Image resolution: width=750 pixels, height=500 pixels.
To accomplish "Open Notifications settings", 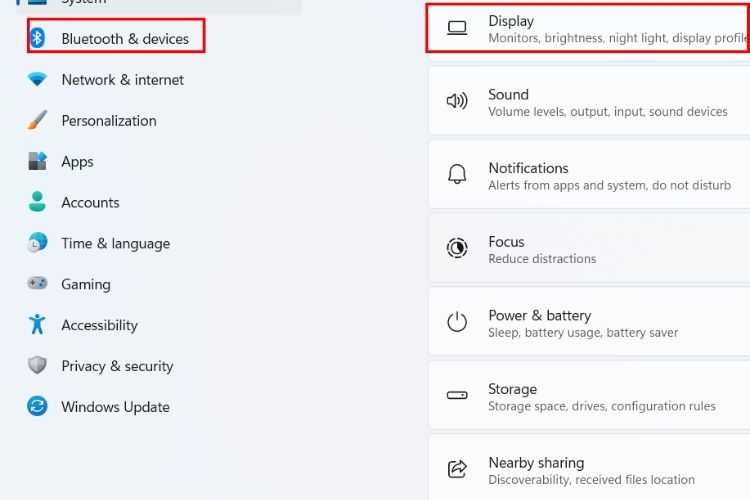I will click(588, 176).
